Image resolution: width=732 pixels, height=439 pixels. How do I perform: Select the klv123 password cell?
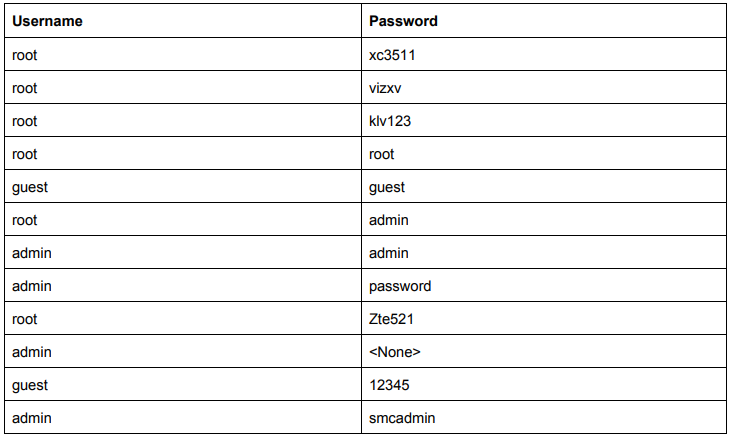tap(389, 121)
